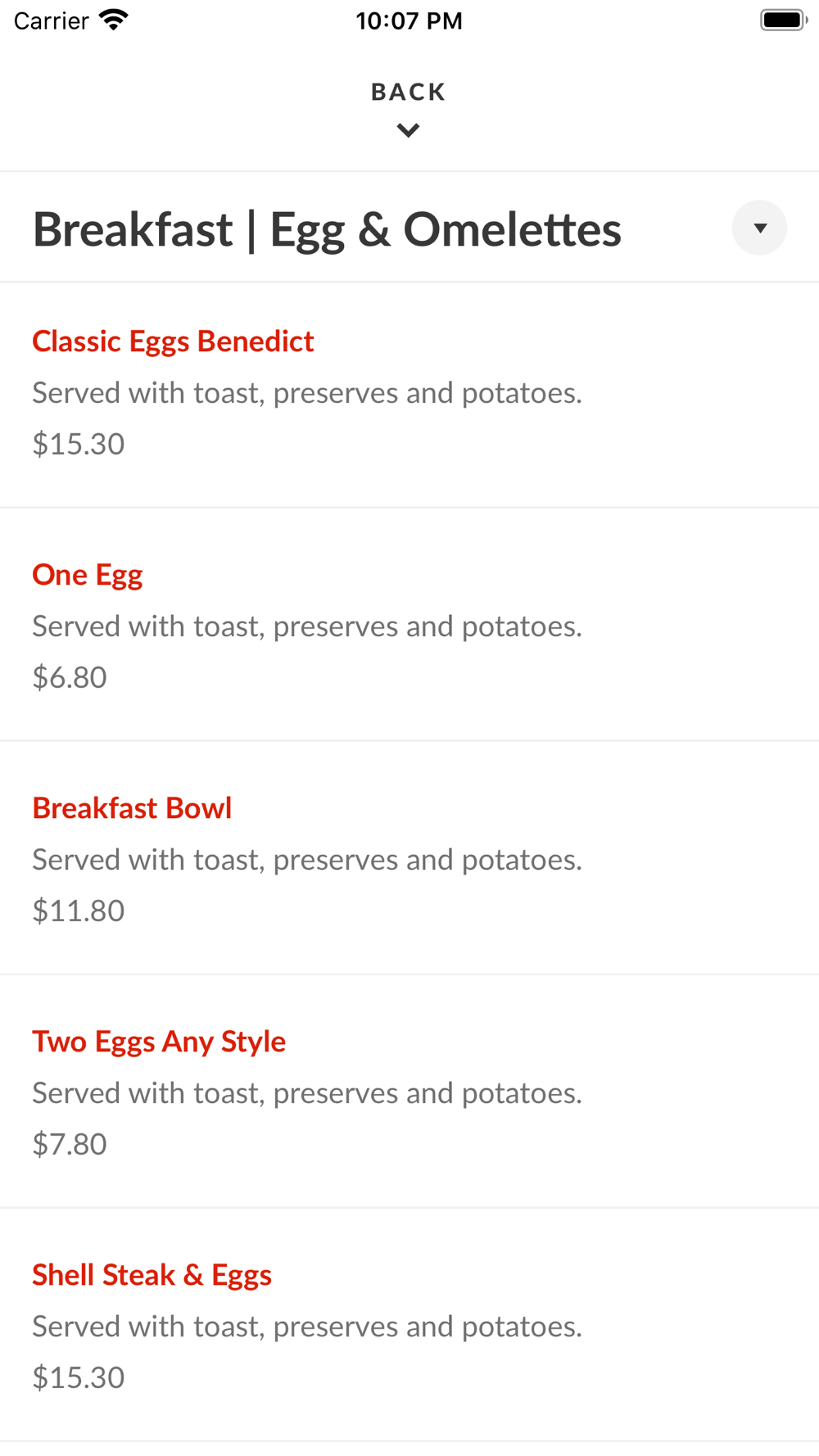Tap the Two Eggs Any Style description
Screen dimensions: 819x1456
pyautogui.click(x=307, y=1093)
